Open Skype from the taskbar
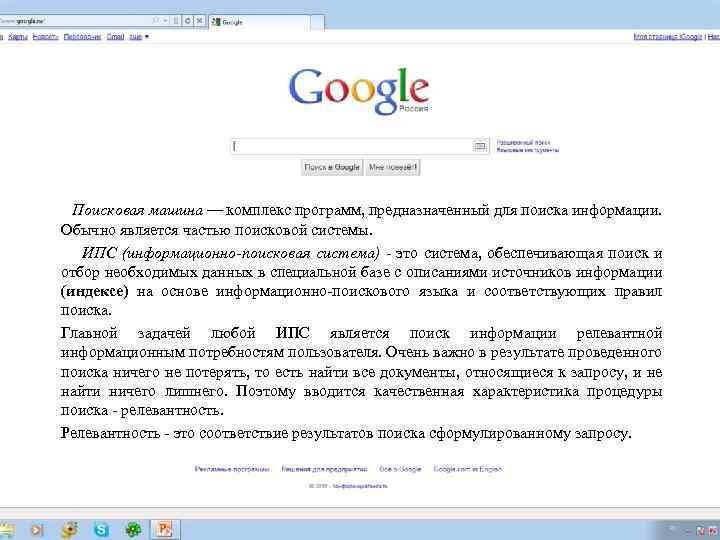The image size is (720, 540). click(x=101, y=530)
